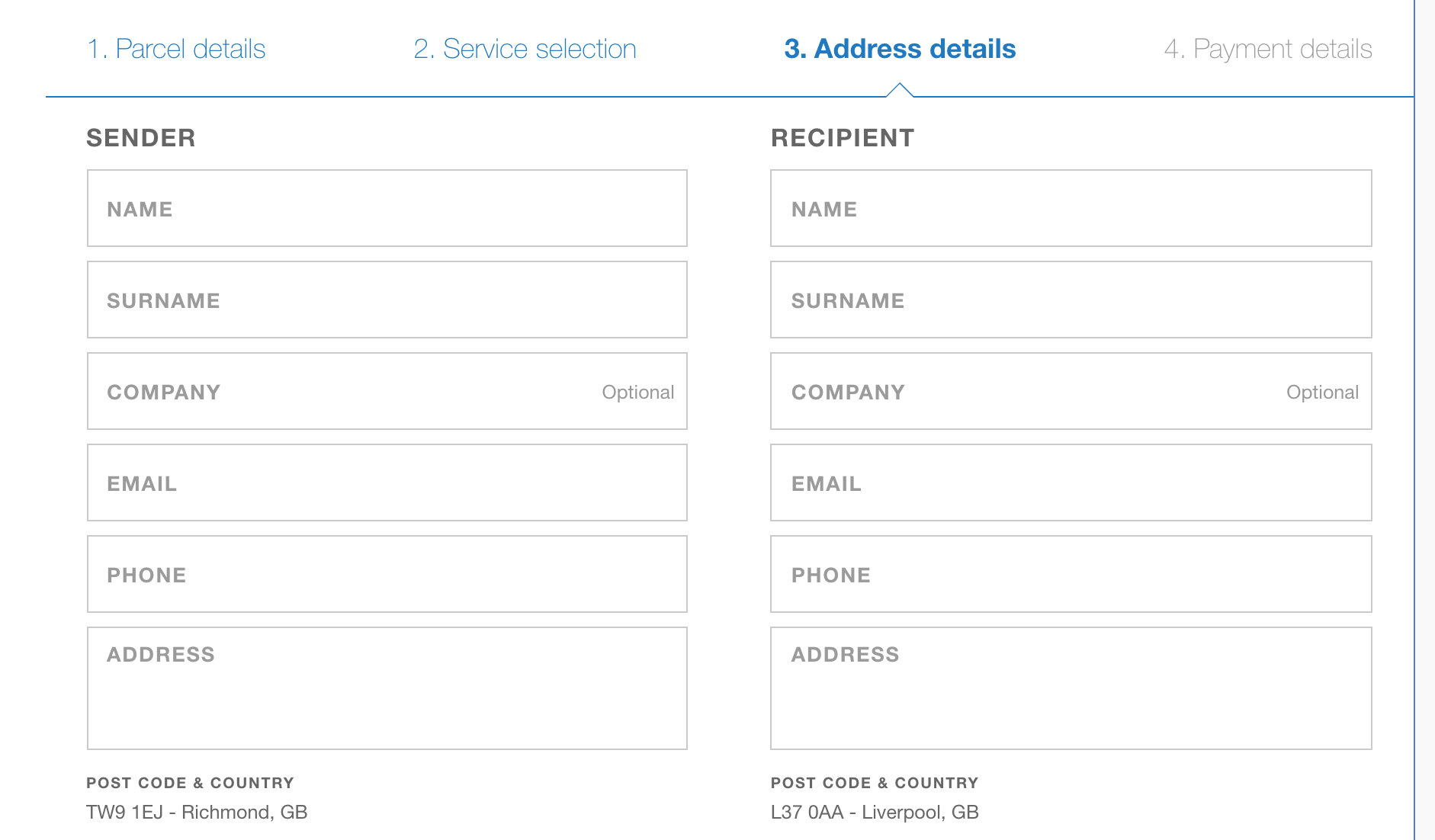Open the Service selection step
The image size is (1435, 840).
[x=525, y=49]
